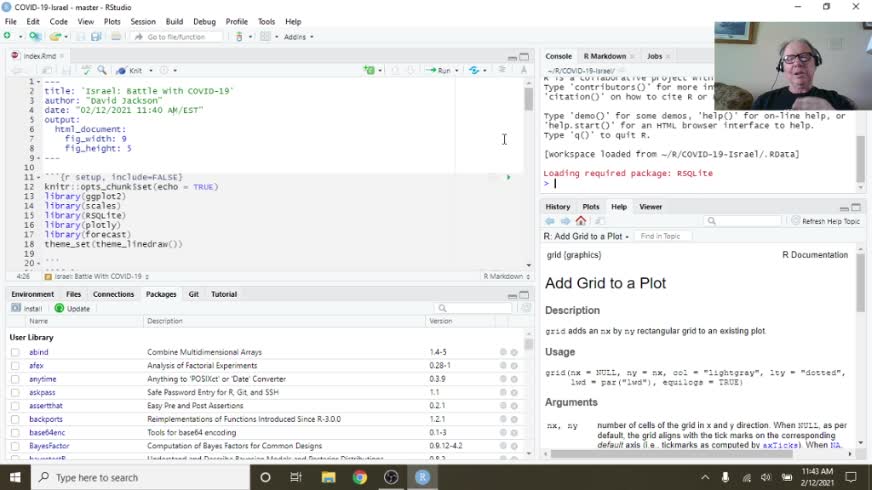
Task: Collapse the YAML header fold arrow on line 1
Action: (38, 82)
